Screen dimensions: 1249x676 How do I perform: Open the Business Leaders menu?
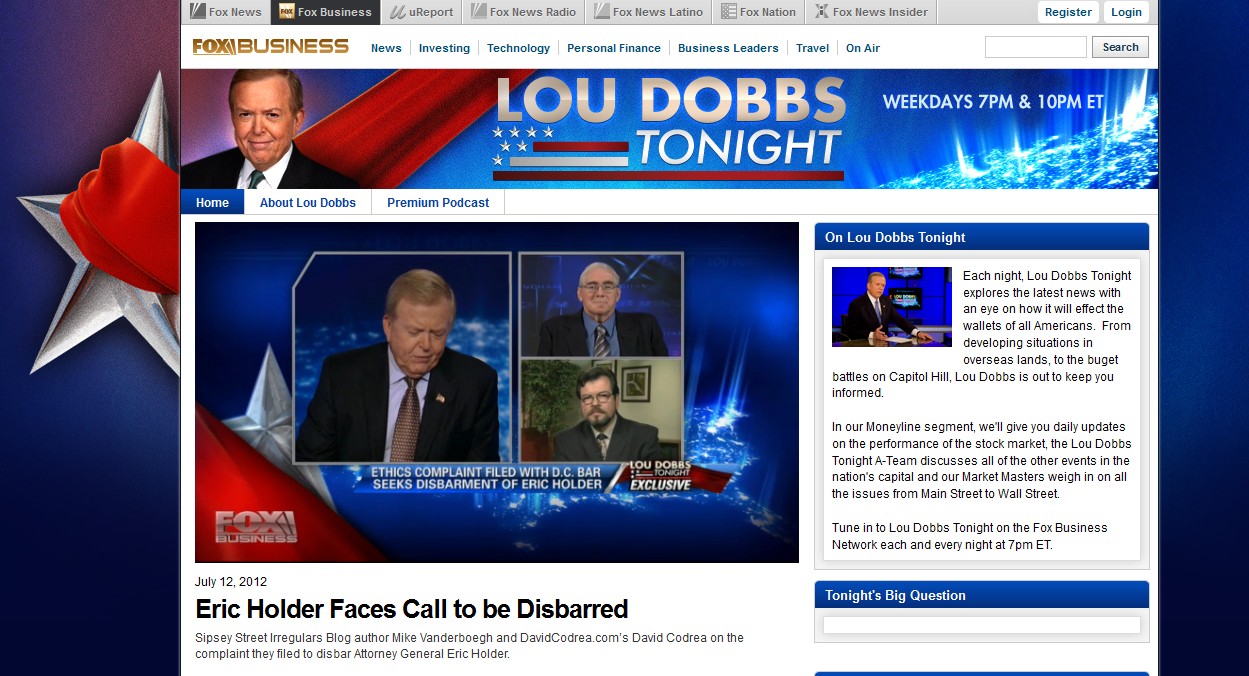728,48
